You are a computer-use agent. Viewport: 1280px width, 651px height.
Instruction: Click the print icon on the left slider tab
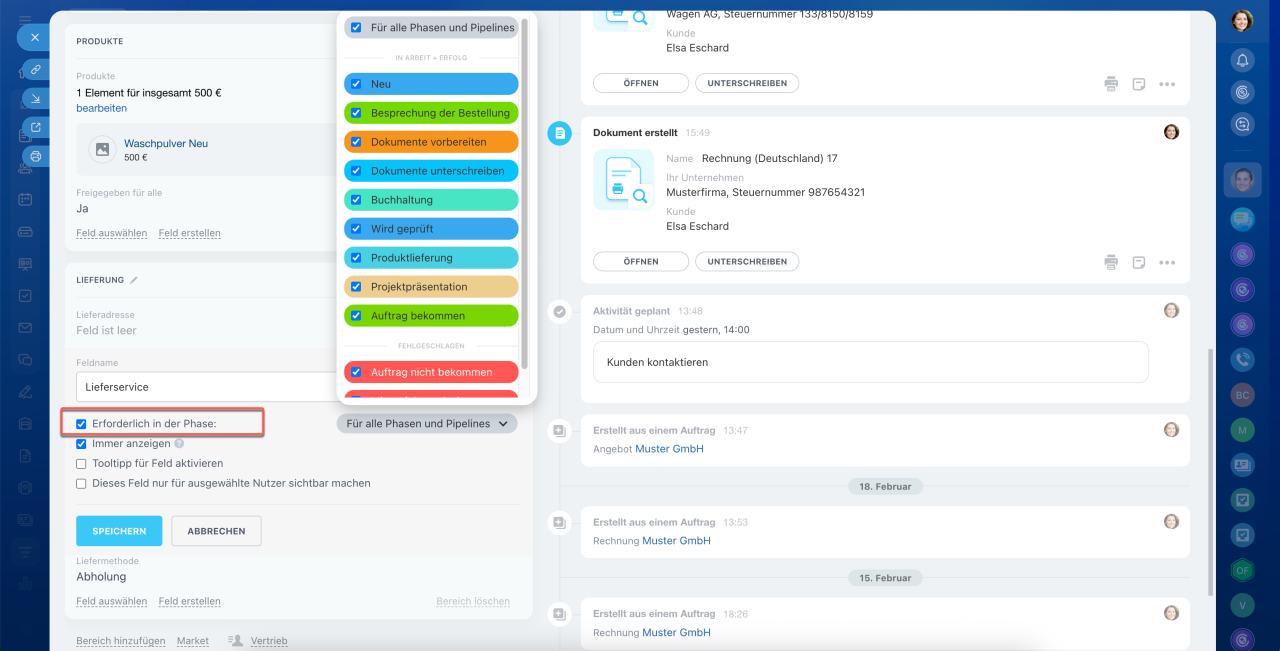(35, 156)
